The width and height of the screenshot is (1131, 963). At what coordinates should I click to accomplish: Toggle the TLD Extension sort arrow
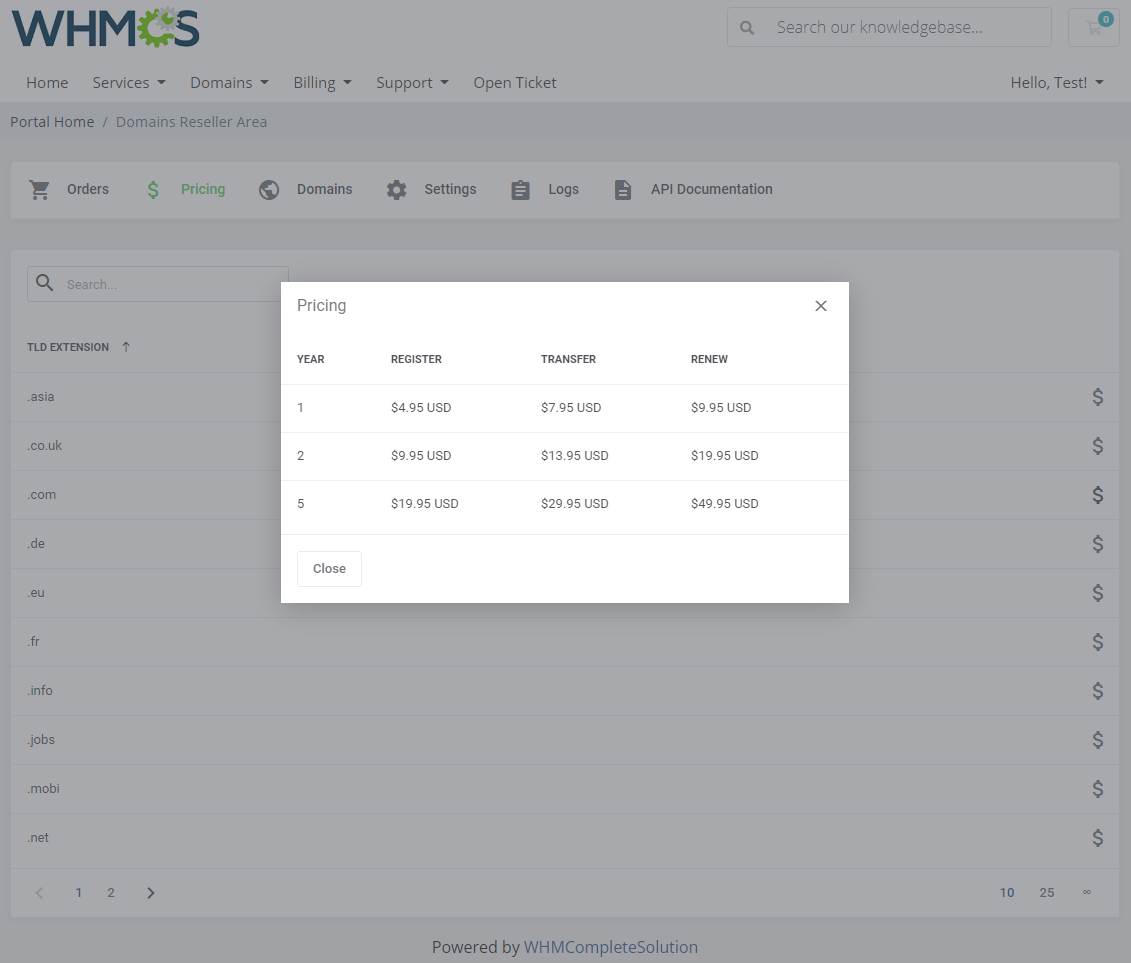[126, 347]
